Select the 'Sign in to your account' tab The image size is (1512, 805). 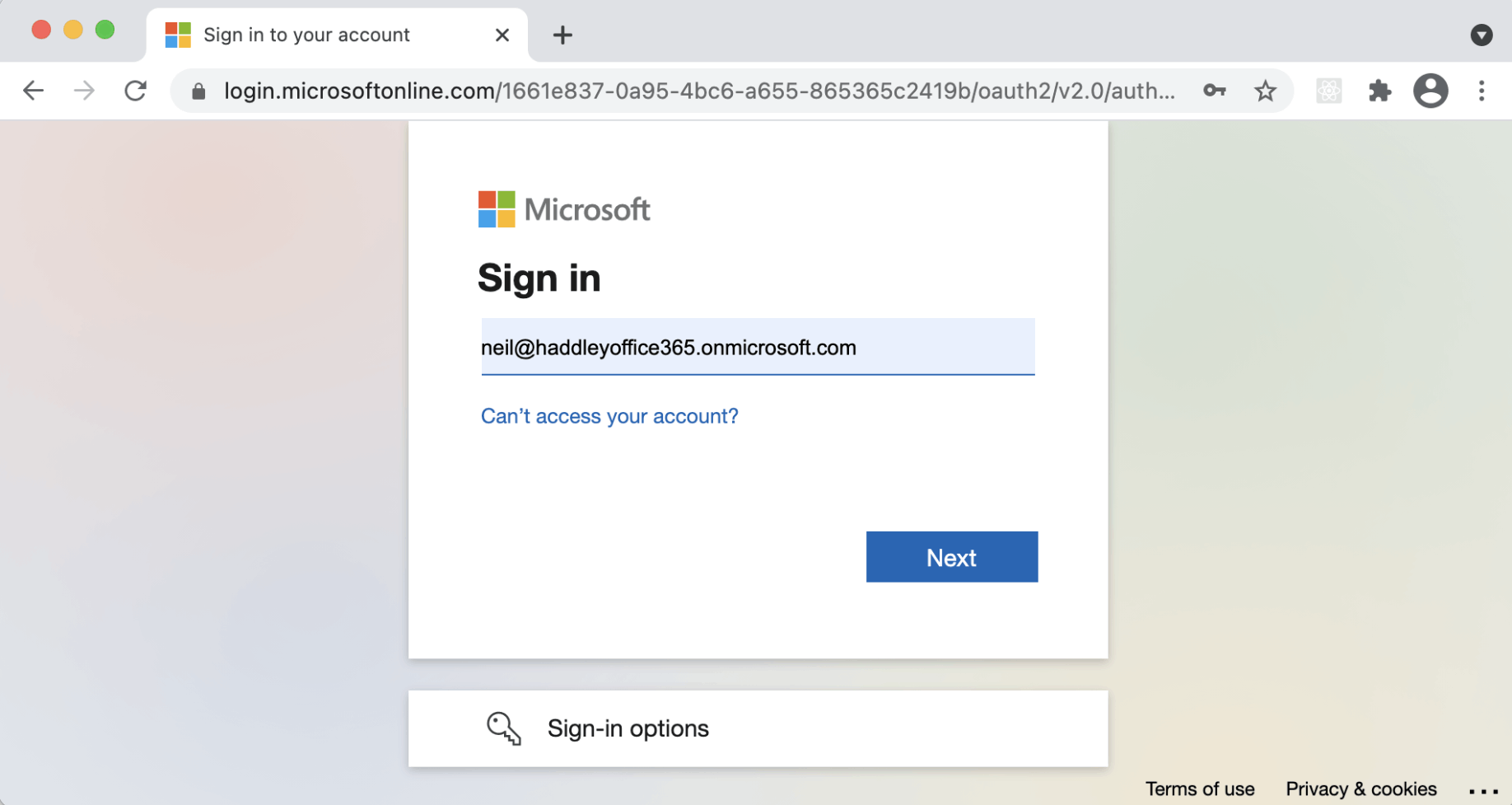pos(306,35)
